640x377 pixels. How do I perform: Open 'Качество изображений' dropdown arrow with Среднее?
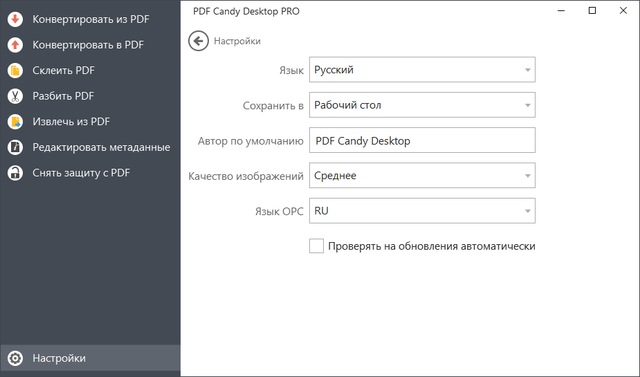(x=527, y=176)
